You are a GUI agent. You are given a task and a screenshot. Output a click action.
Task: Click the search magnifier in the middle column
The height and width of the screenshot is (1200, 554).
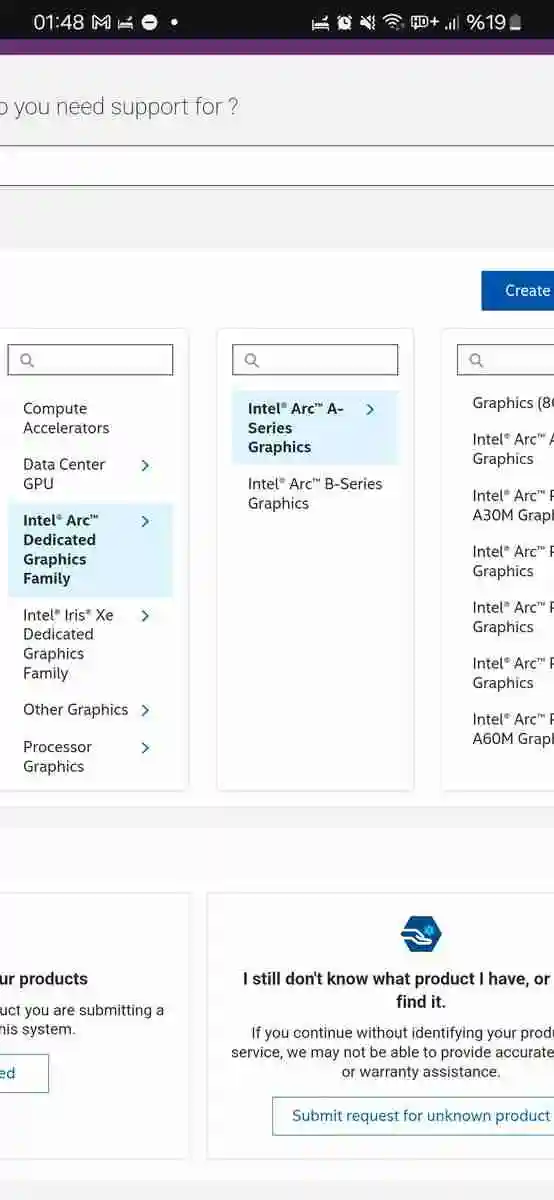point(252,360)
